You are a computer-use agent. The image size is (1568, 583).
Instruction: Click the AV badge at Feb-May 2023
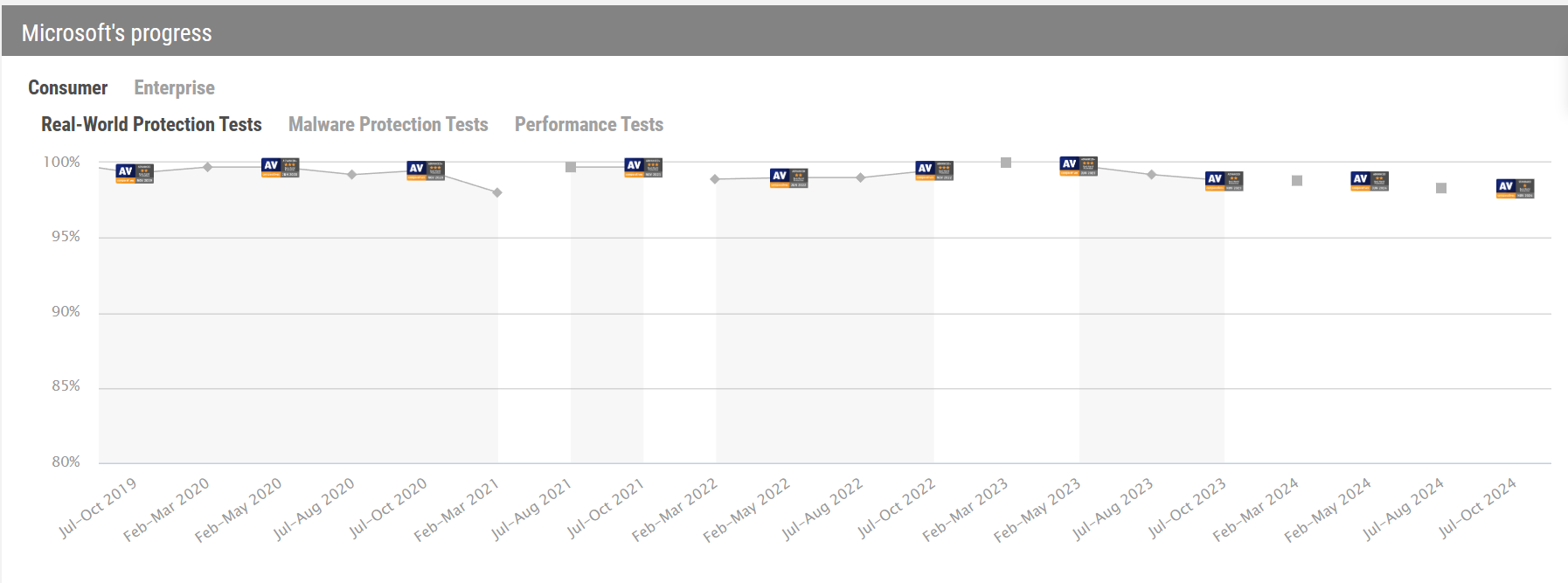pos(1079,165)
